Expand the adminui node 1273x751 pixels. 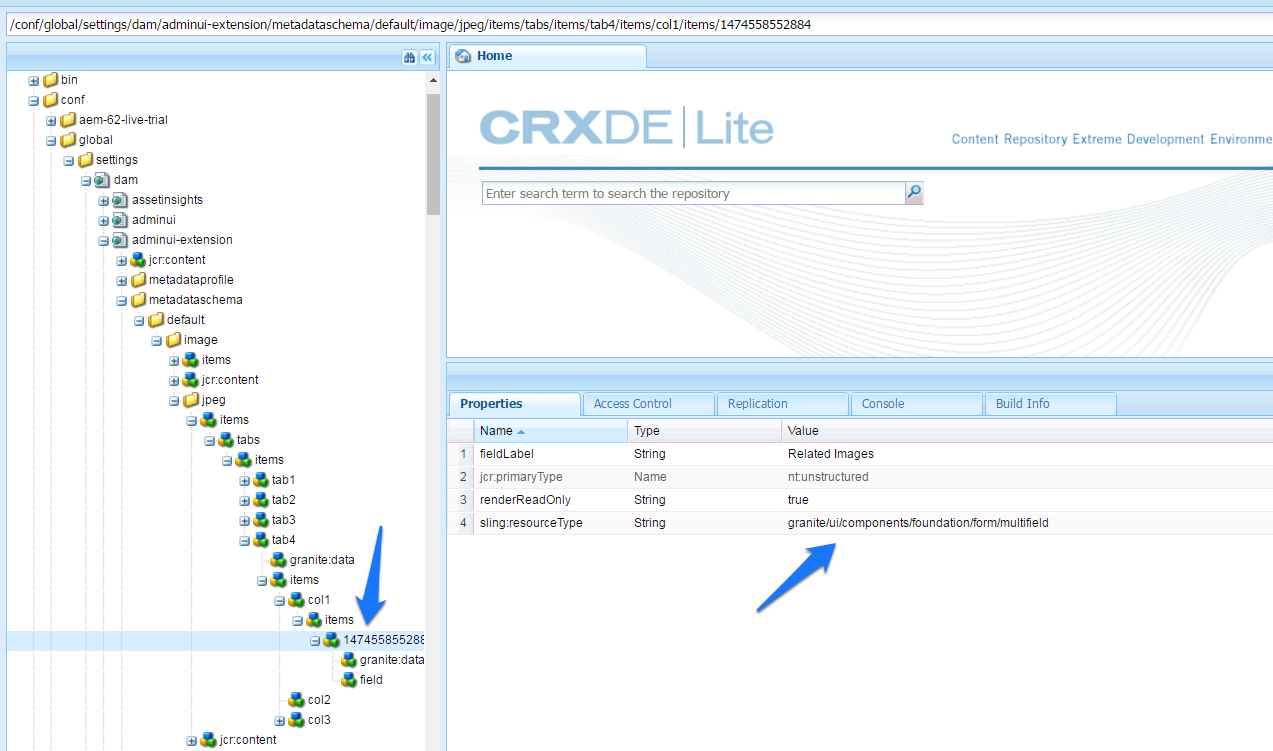click(x=104, y=220)
